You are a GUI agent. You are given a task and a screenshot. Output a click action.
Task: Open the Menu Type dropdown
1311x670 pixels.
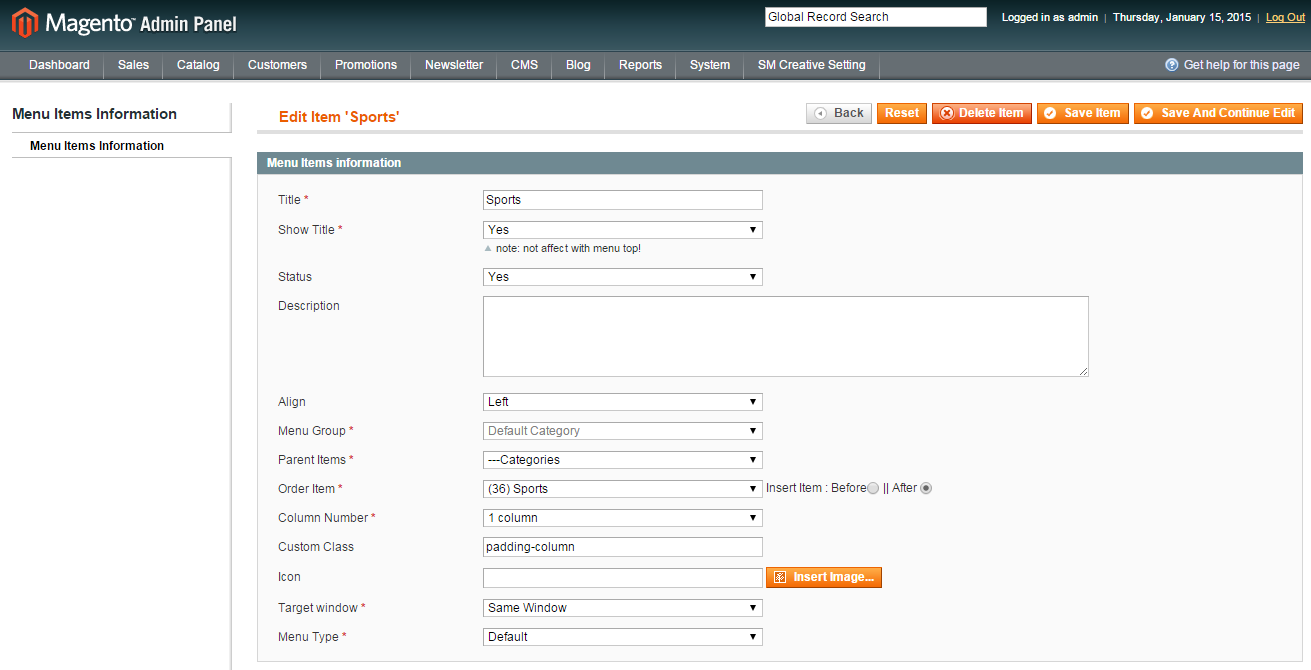click(x=623, y=637)
